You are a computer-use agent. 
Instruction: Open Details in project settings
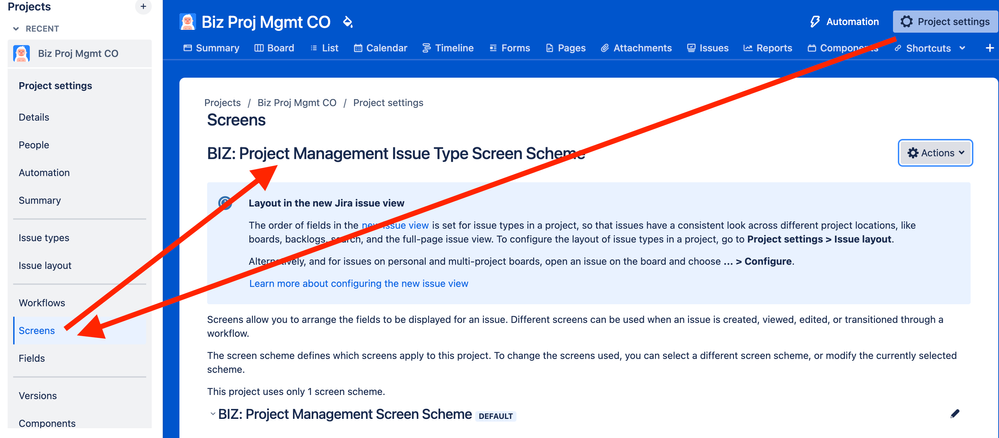[34, 117]
